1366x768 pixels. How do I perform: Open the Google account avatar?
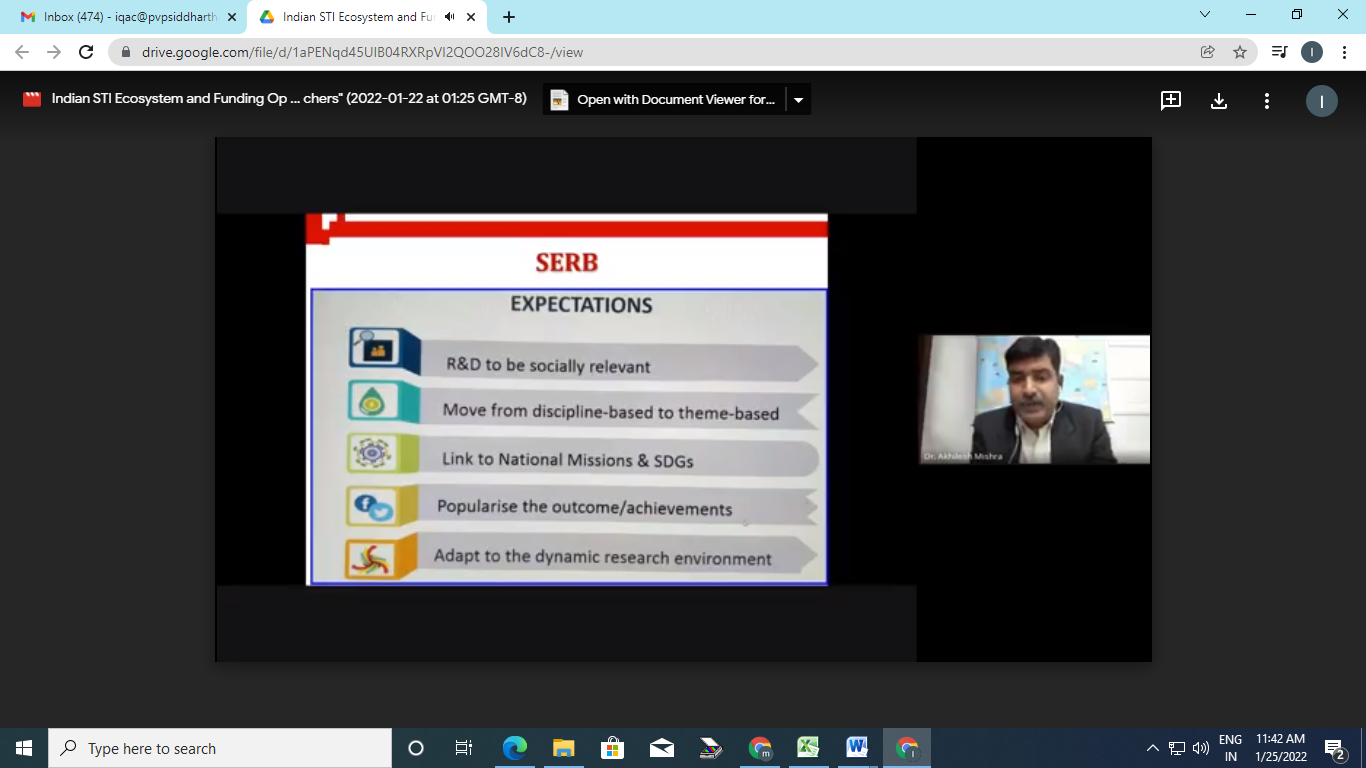point(1322,101)
